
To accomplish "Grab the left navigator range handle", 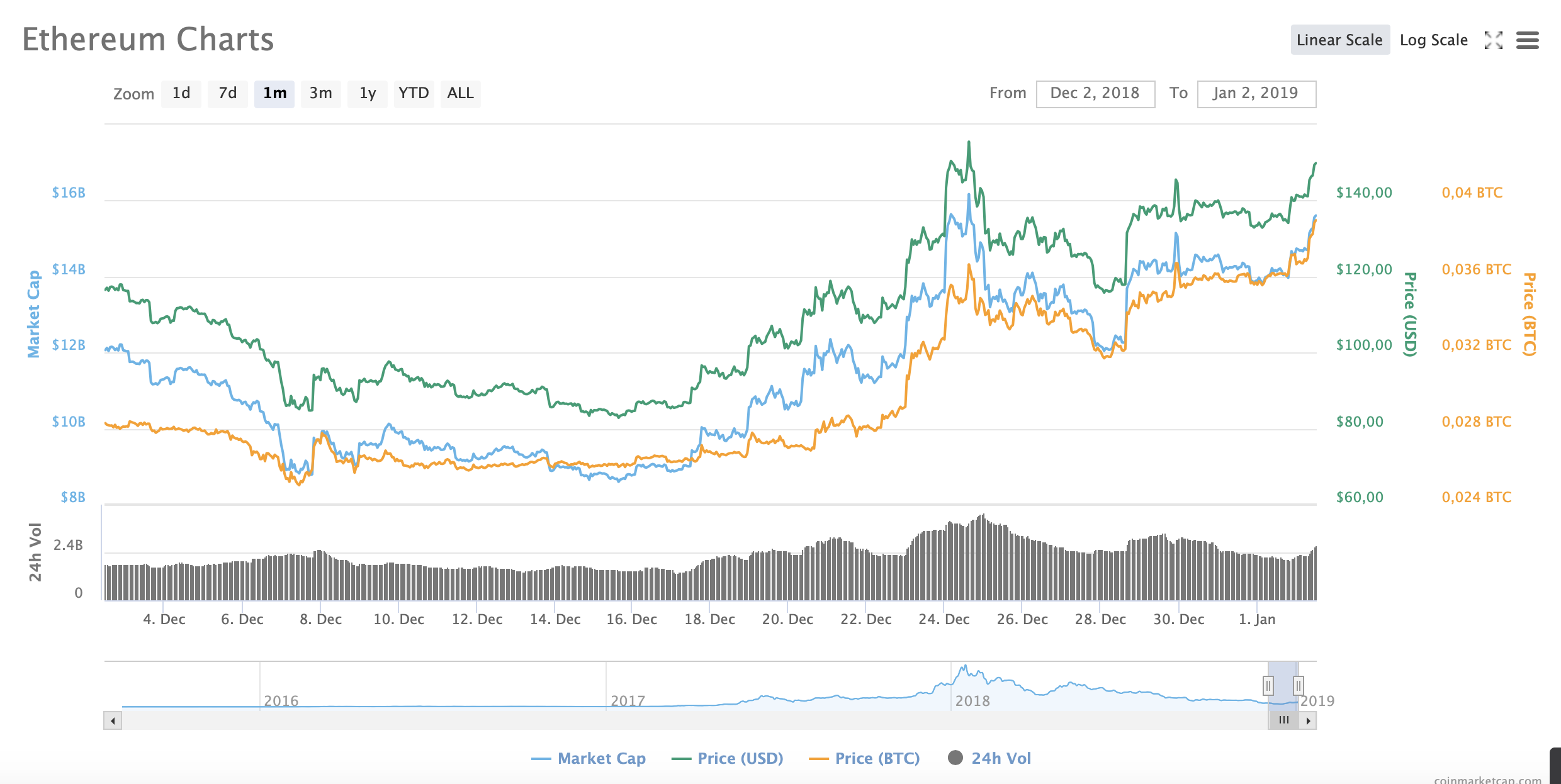I will click(x=1268, y=685).
